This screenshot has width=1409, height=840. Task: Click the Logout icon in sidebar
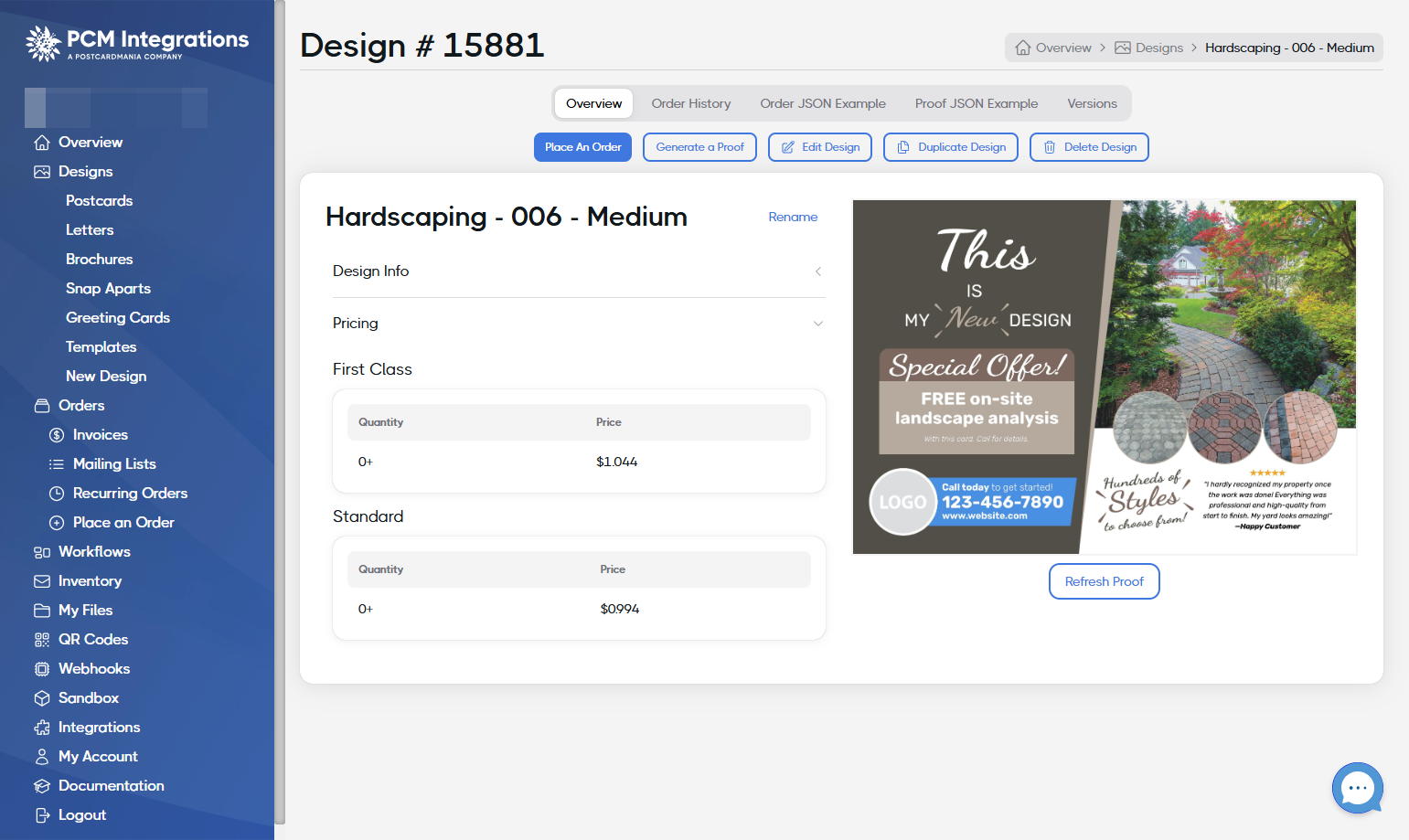tap(42, 815)
